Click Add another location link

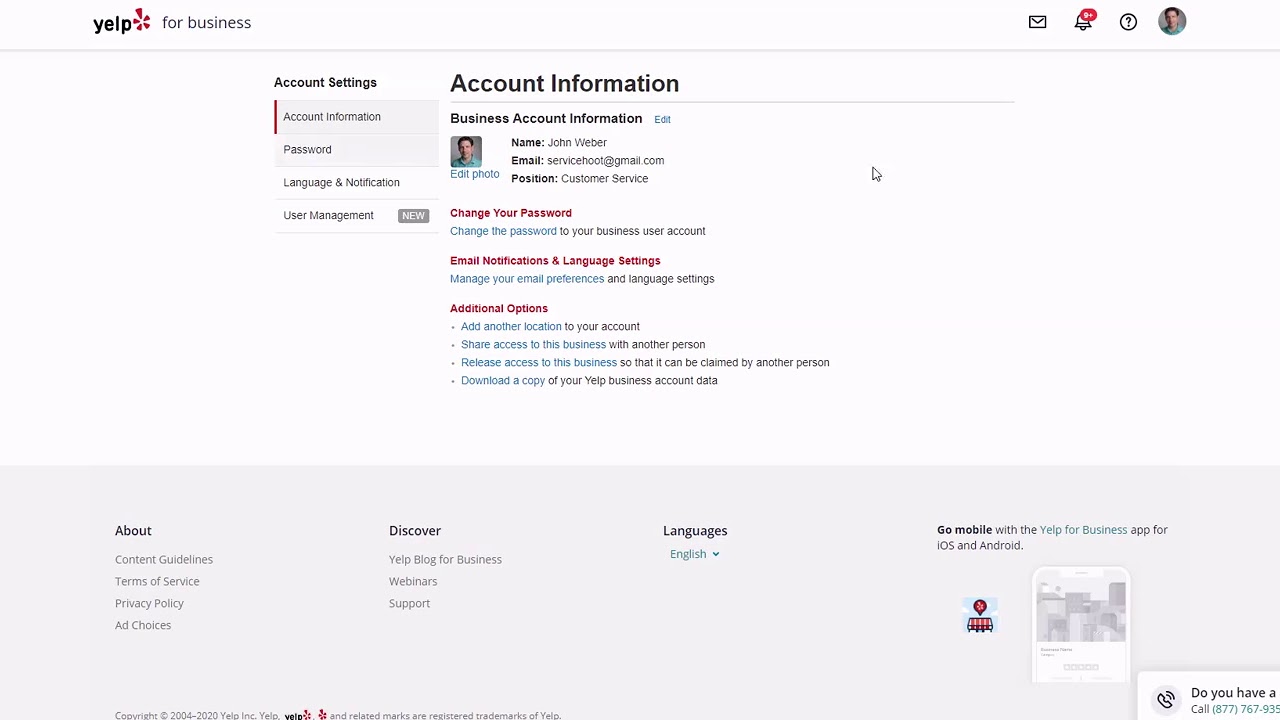coord(511,327)
